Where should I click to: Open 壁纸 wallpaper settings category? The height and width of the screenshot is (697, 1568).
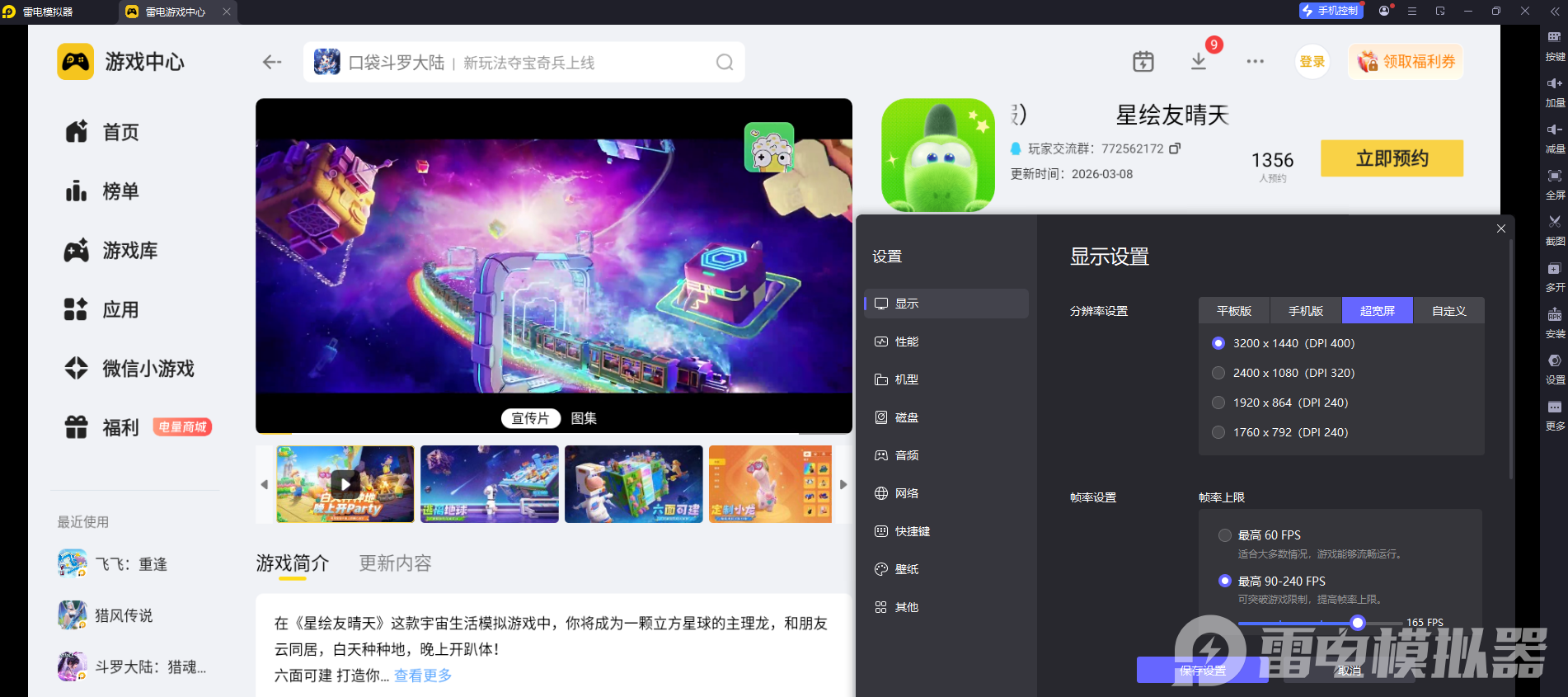pos(946,569)
